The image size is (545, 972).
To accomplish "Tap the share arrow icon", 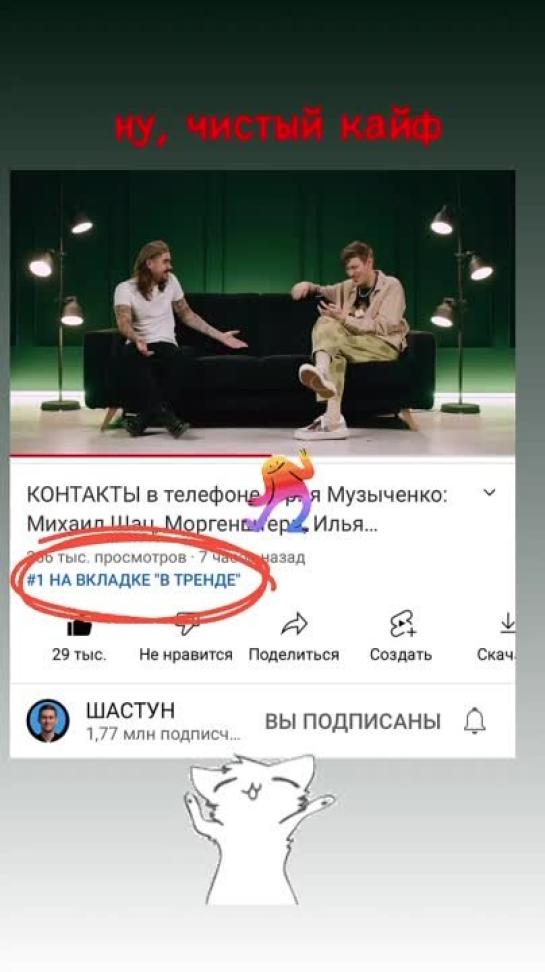I will [294, 625].
